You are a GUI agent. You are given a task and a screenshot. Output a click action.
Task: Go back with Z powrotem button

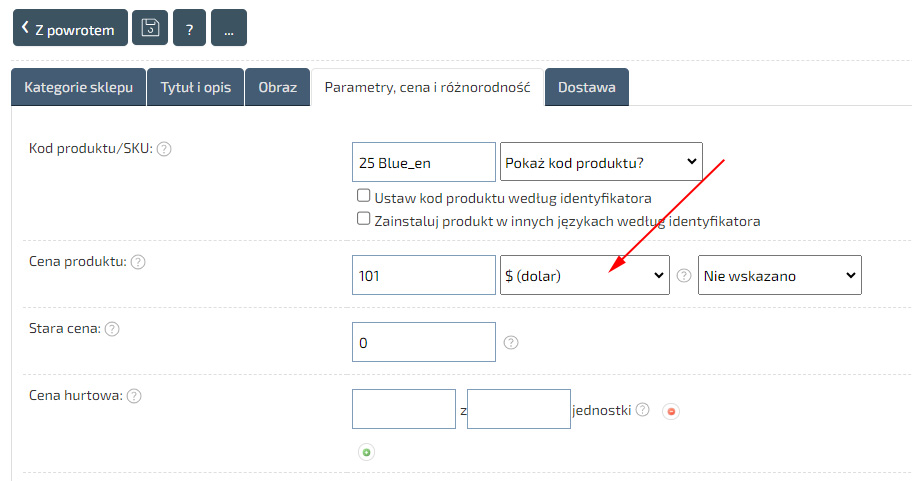(x=70, y=29)
